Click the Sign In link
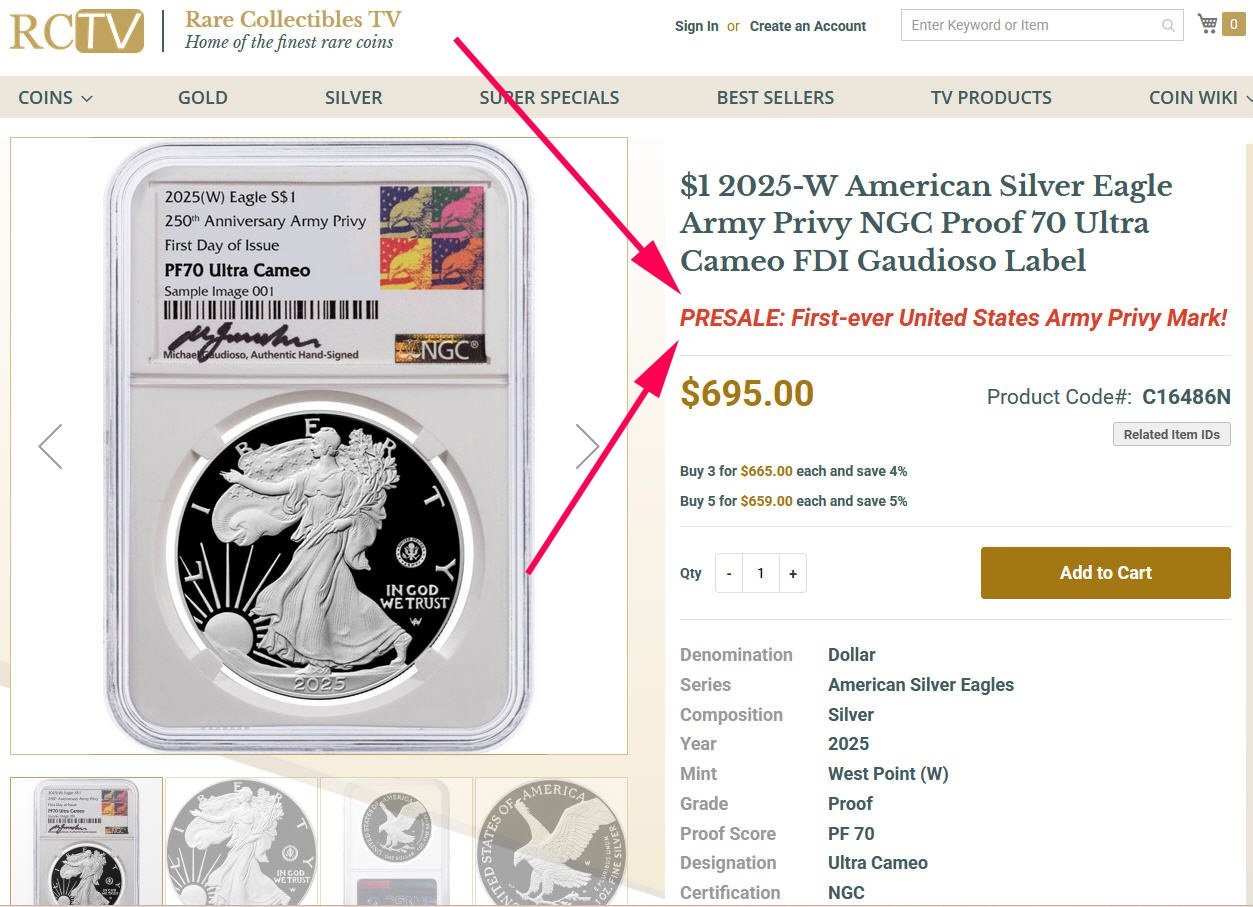 pos(697,26)
